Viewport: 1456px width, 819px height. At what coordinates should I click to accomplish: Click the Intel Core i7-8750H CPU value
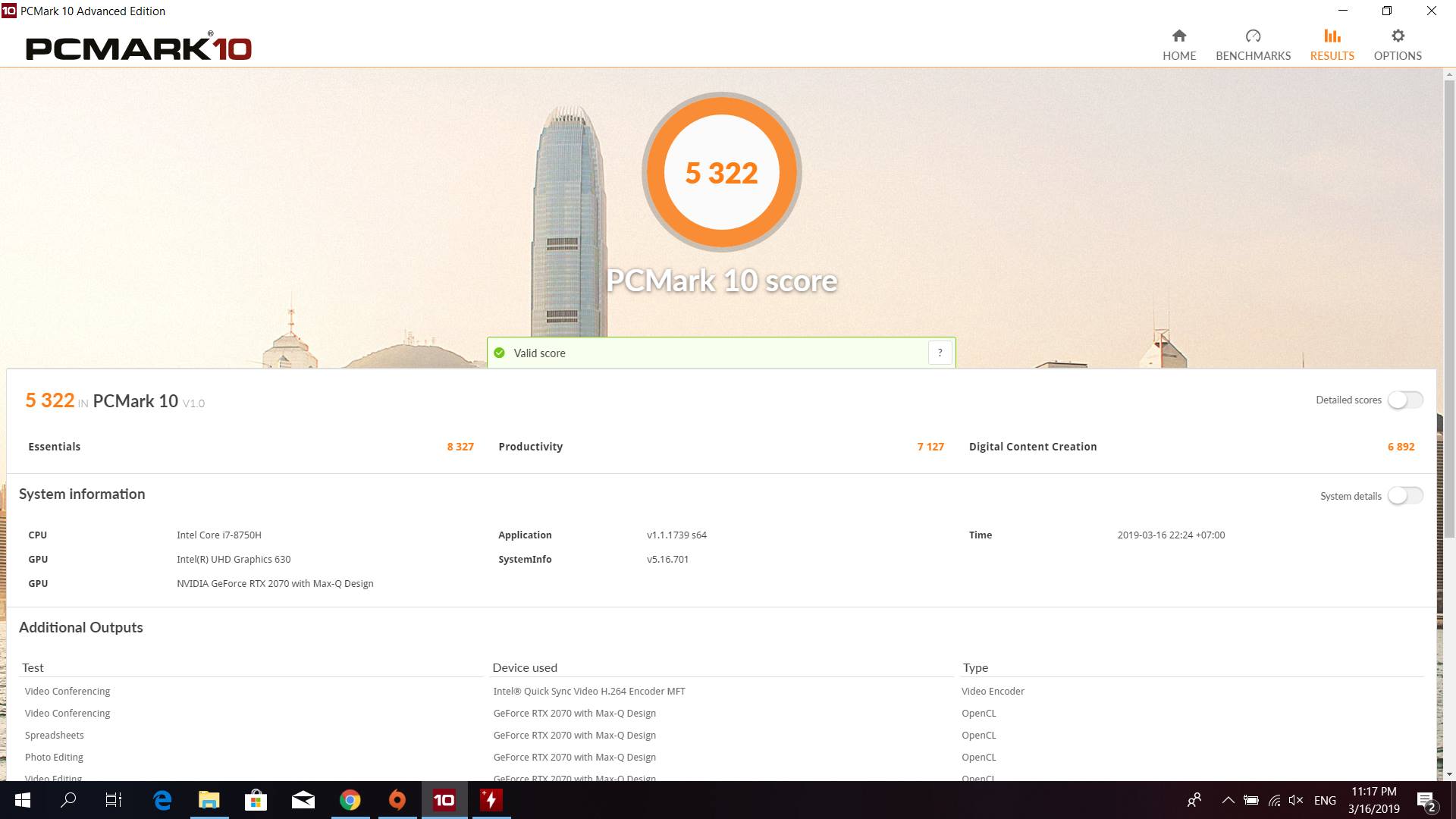tap(219, 535)
